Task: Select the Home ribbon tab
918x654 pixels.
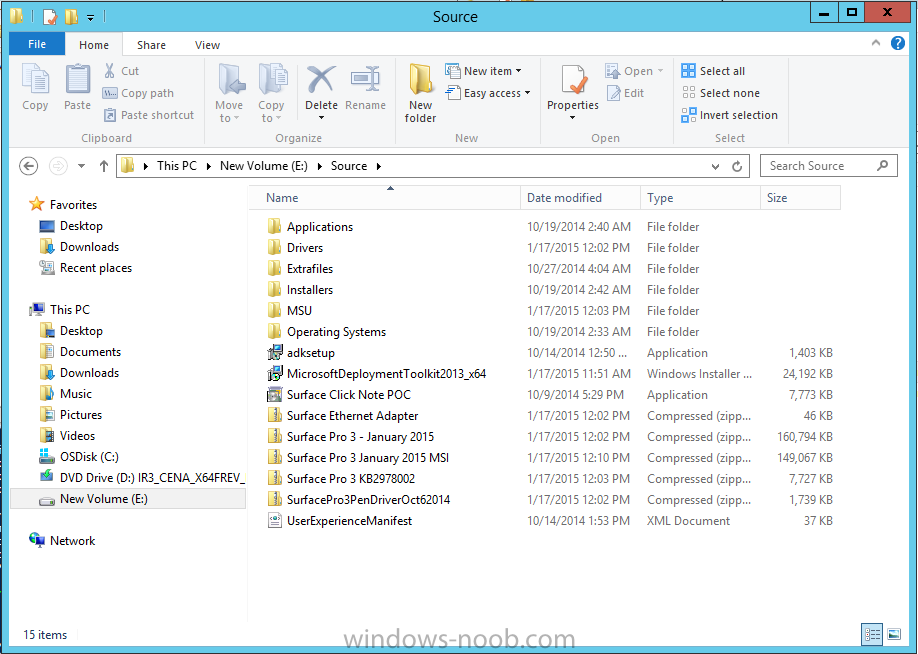Action: (94, 45)
